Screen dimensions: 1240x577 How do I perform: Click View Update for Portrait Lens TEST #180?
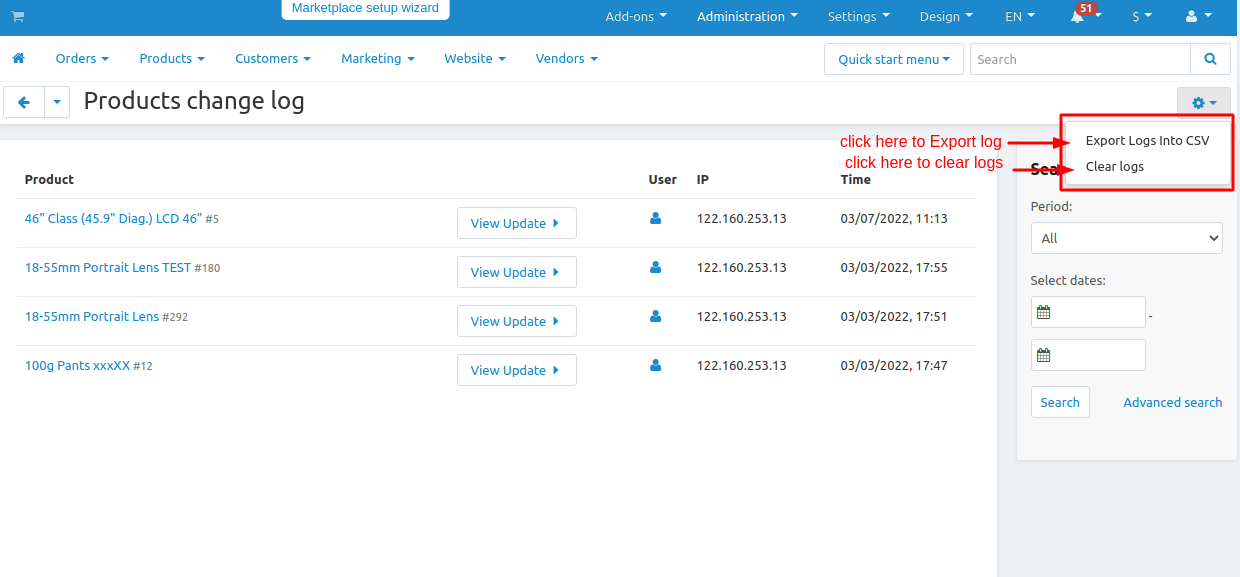point(517,272)
